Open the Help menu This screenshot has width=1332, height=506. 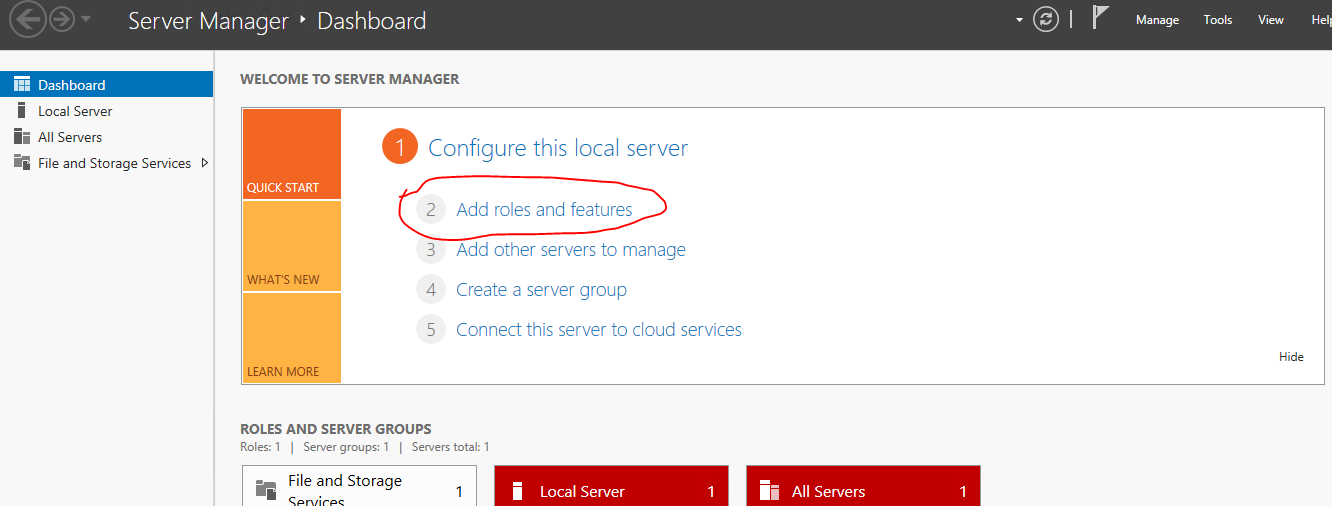pyautogui.click(x=1321, y=20)
